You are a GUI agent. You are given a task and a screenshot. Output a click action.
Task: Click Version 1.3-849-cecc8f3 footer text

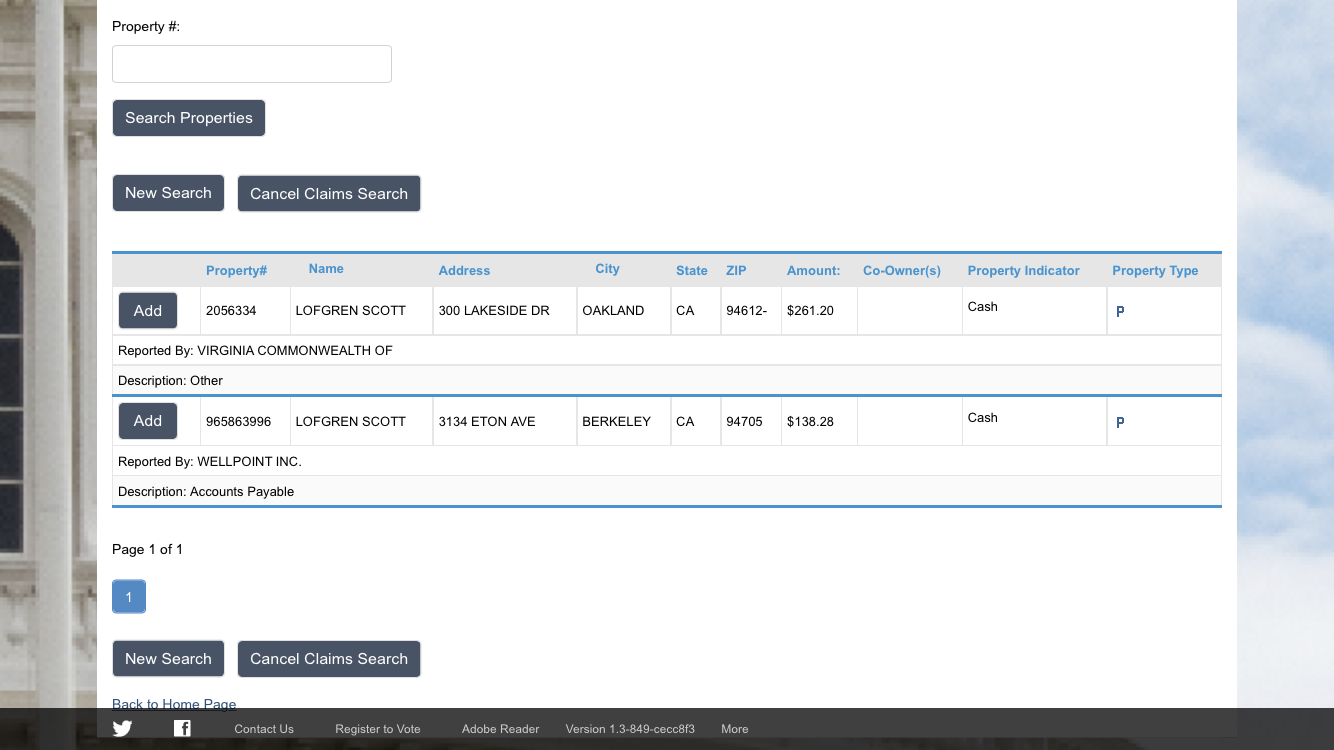click(630, 729)
